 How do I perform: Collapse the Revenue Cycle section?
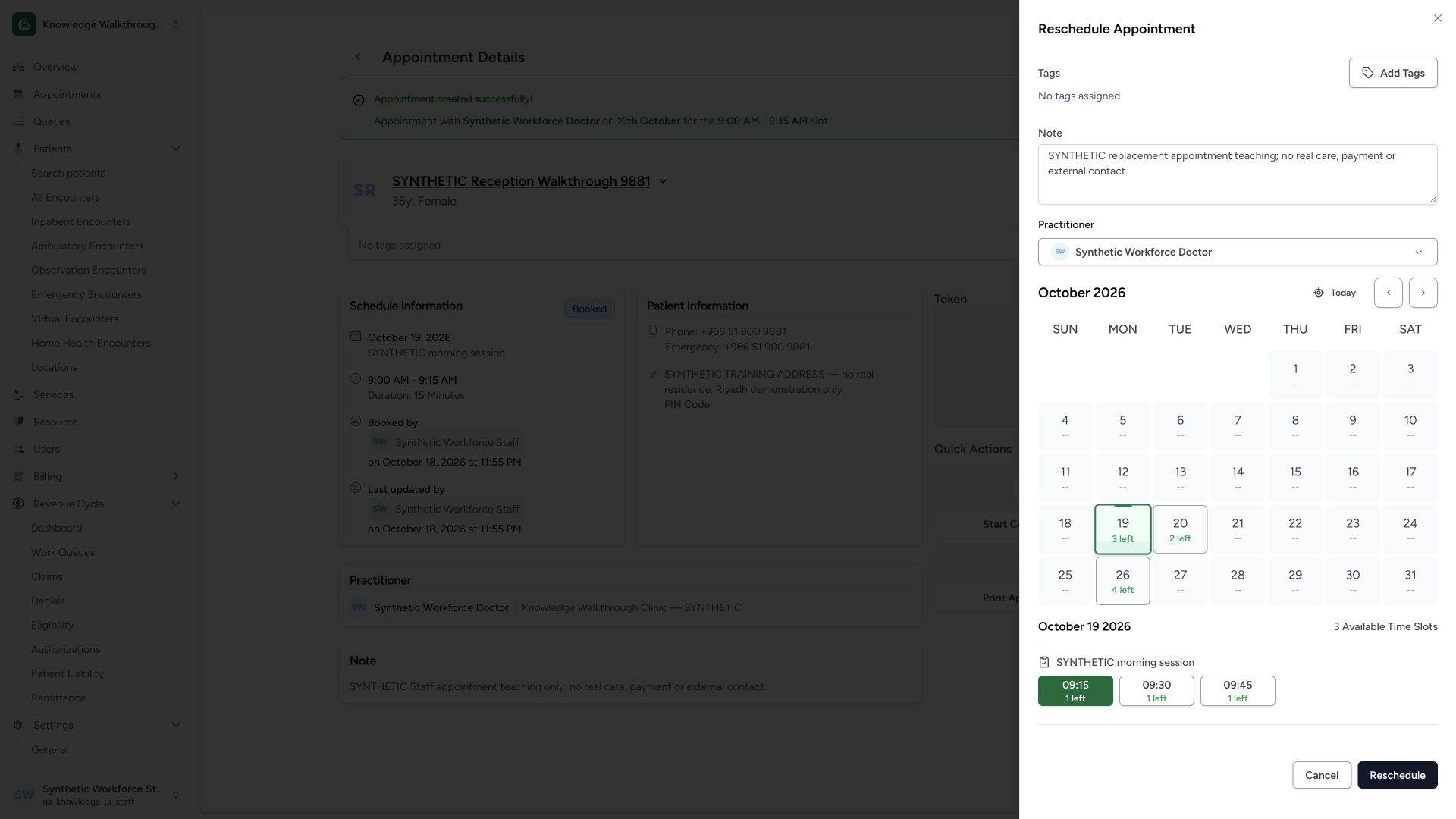click(x=96, y=504)
